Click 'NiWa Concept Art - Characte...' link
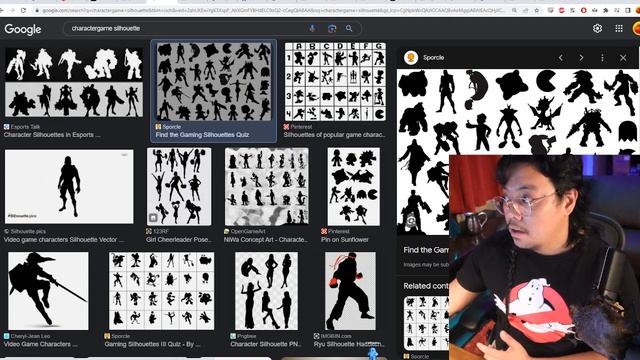The image size is (640, 360). tap(266, 240)
